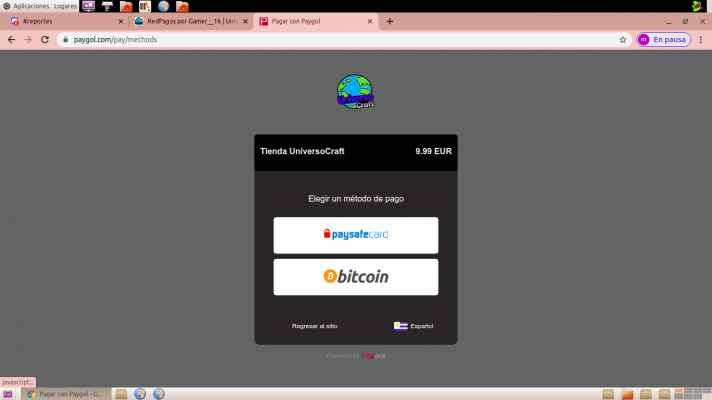Go forward in browser history
The width and height of the screenshot is (712, 400).
pyautogui.click(x=28, y=40)
